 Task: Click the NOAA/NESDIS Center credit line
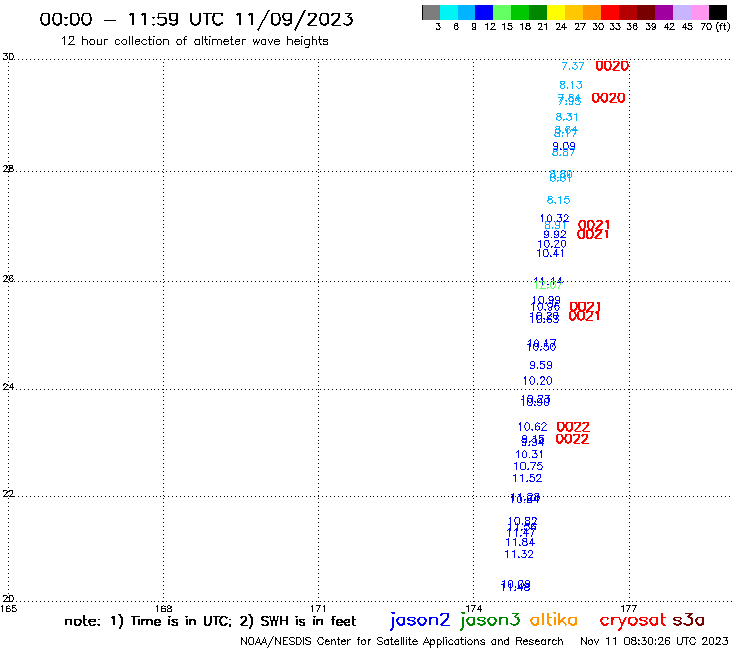tap(402, 642)
